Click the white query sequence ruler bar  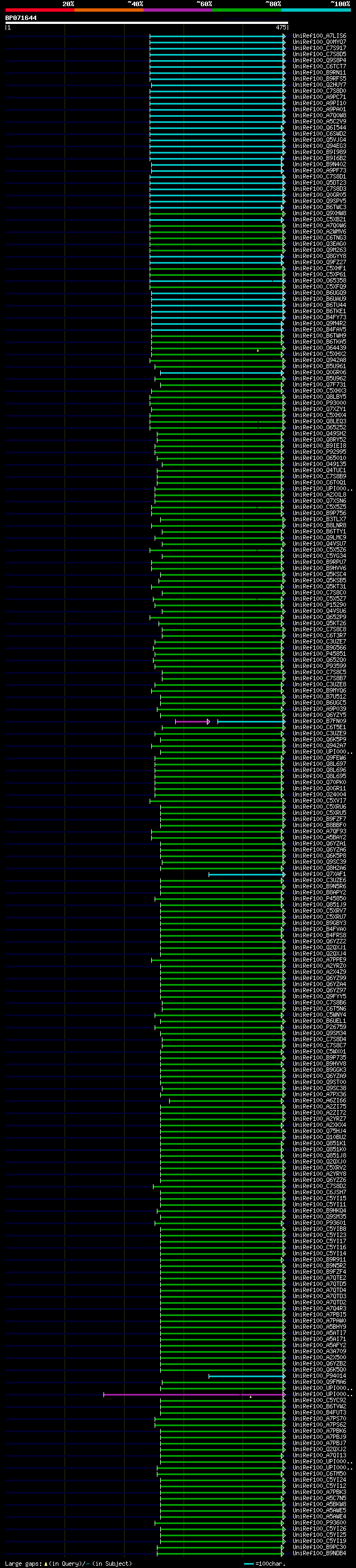147,23
